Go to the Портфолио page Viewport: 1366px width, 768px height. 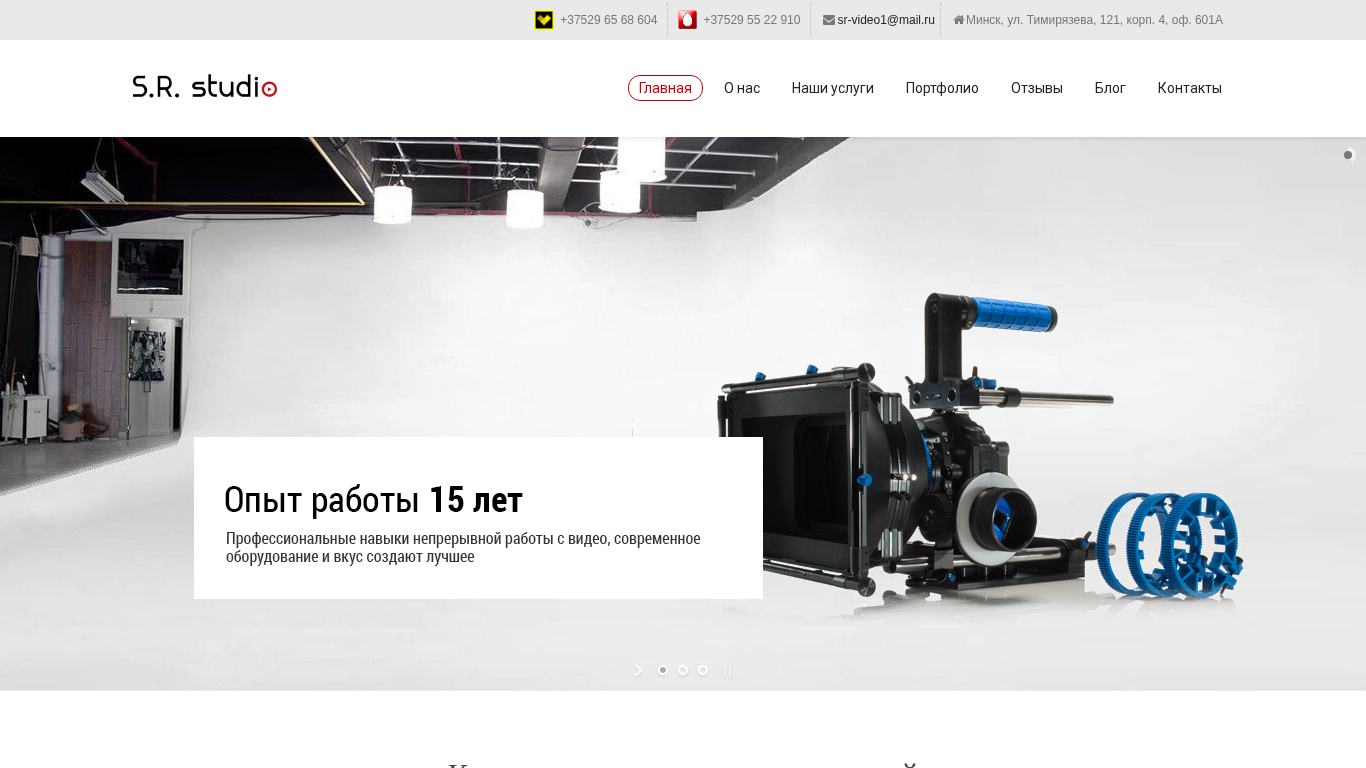942,88
